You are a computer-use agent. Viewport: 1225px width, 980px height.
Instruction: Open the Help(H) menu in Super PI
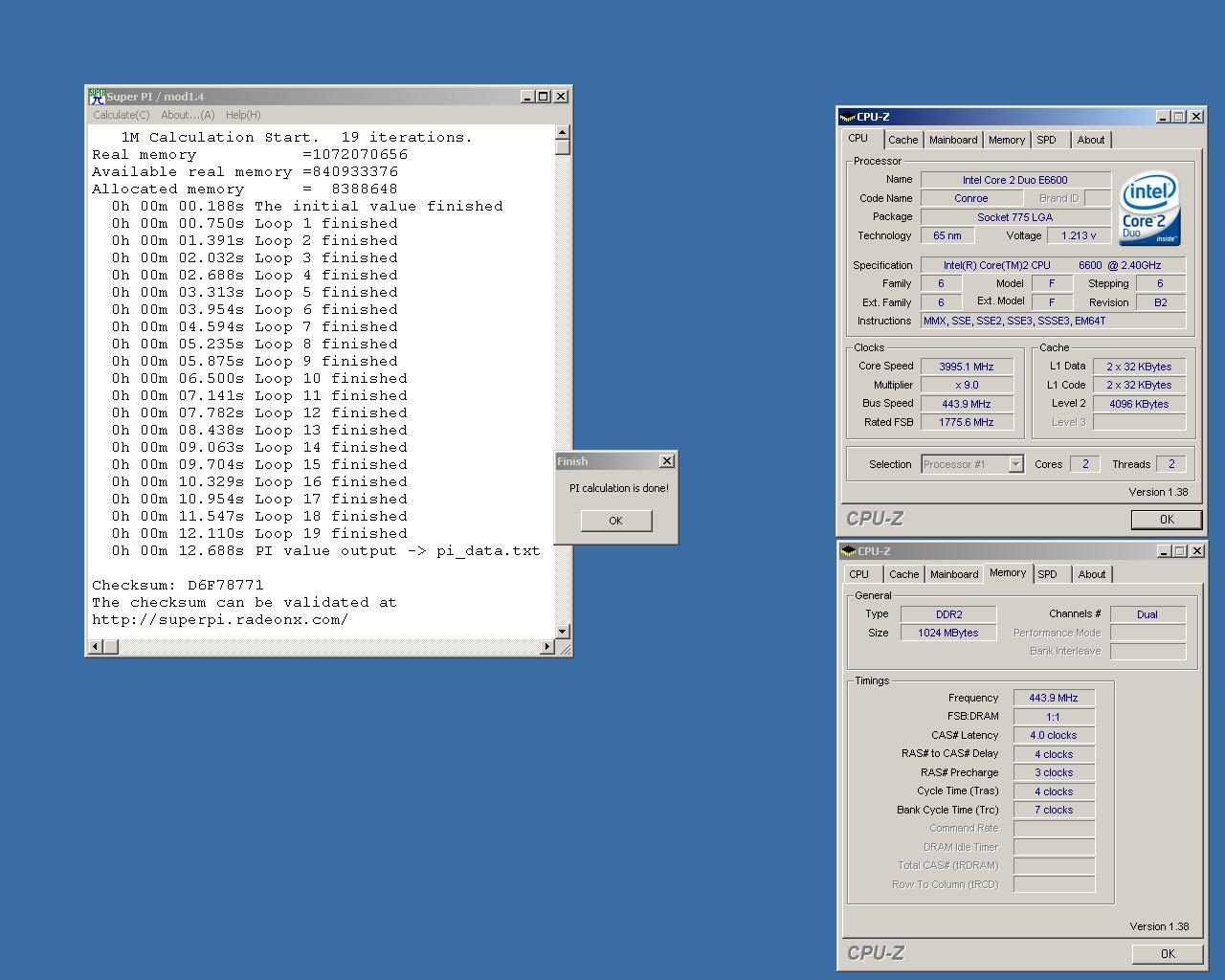243,115
